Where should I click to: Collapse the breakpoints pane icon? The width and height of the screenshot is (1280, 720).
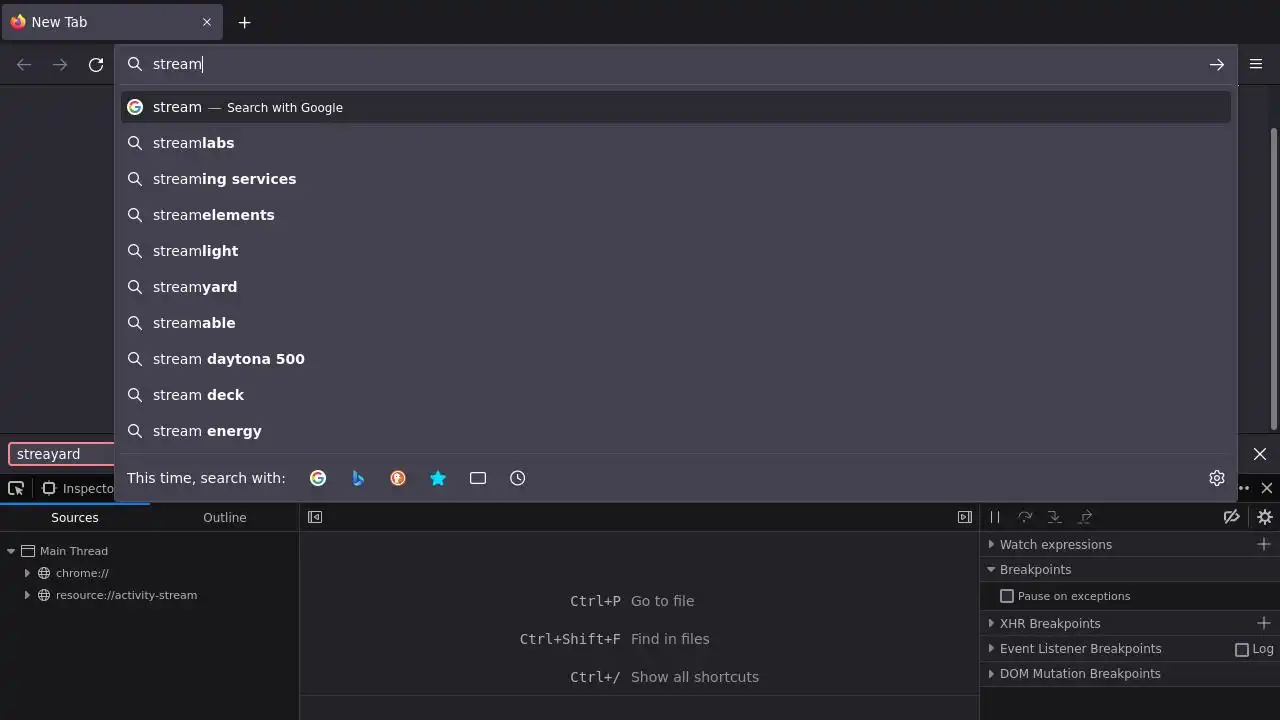(x=964, y=517)
